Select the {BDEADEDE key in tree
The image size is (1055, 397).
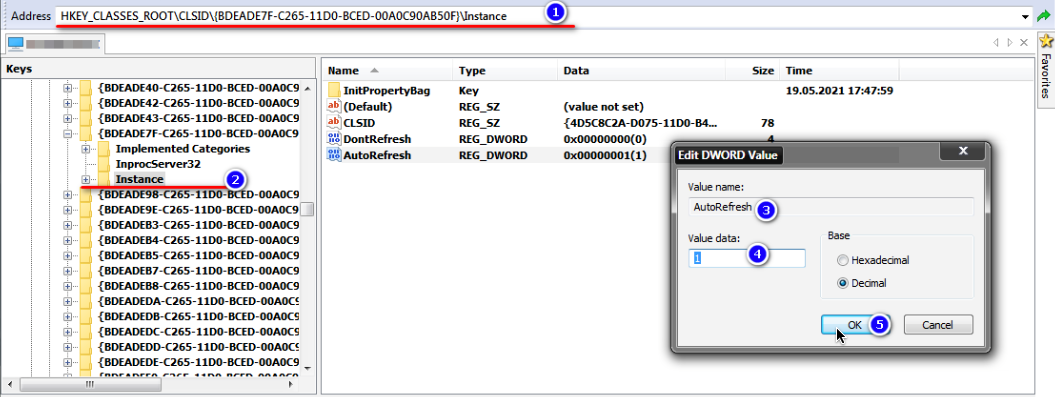[x=198, y=362]
